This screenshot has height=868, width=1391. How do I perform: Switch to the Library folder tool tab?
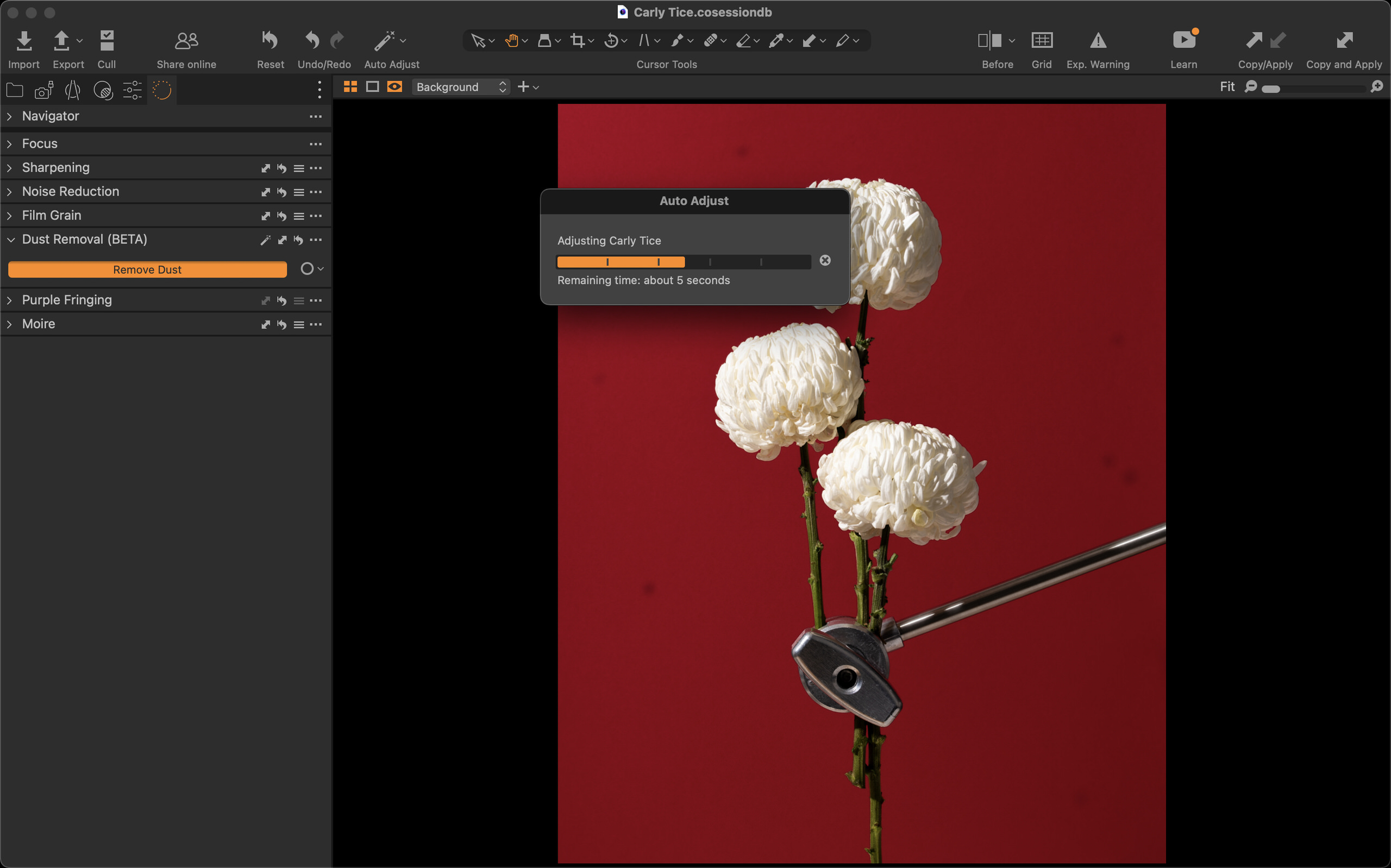[14, 90]
